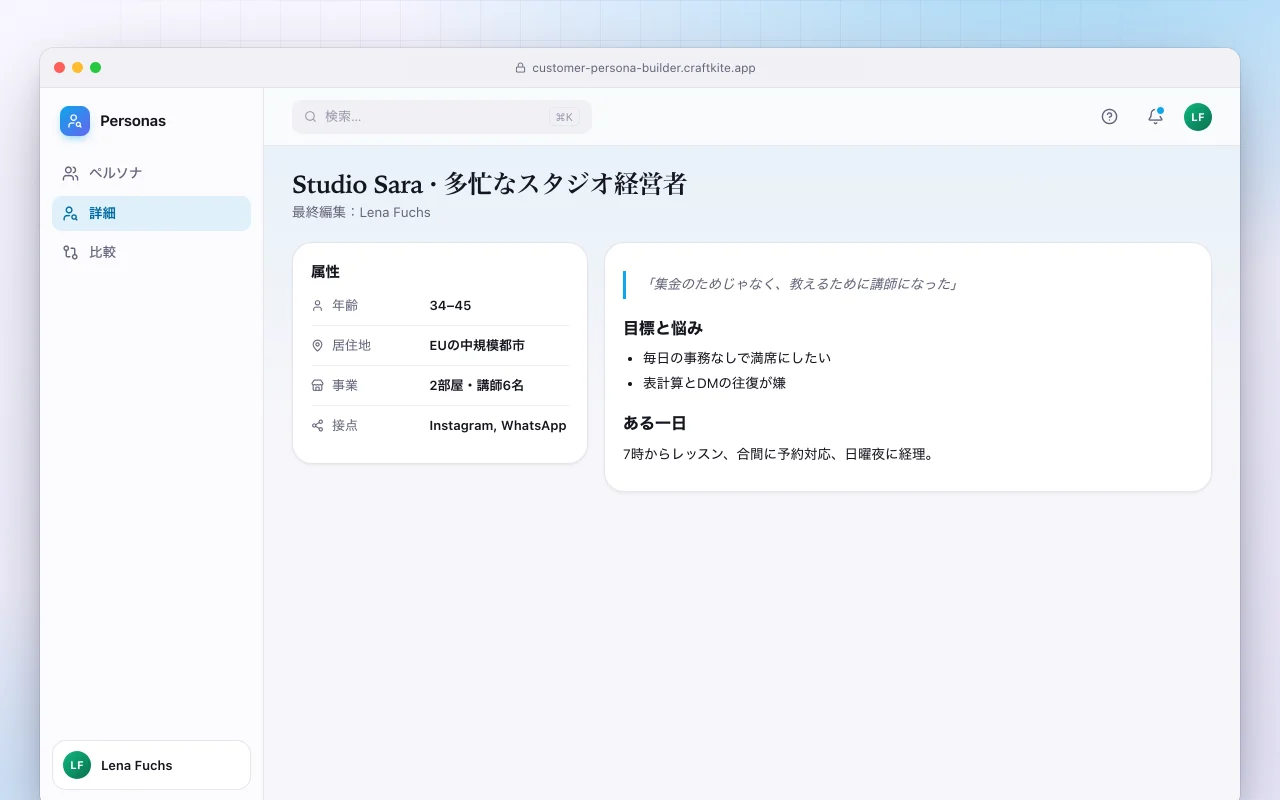The height and width of the screenshot is (800, 1280).
Task: Click the location pin icon beside 居住地
Action: click(x=318, y=345)
